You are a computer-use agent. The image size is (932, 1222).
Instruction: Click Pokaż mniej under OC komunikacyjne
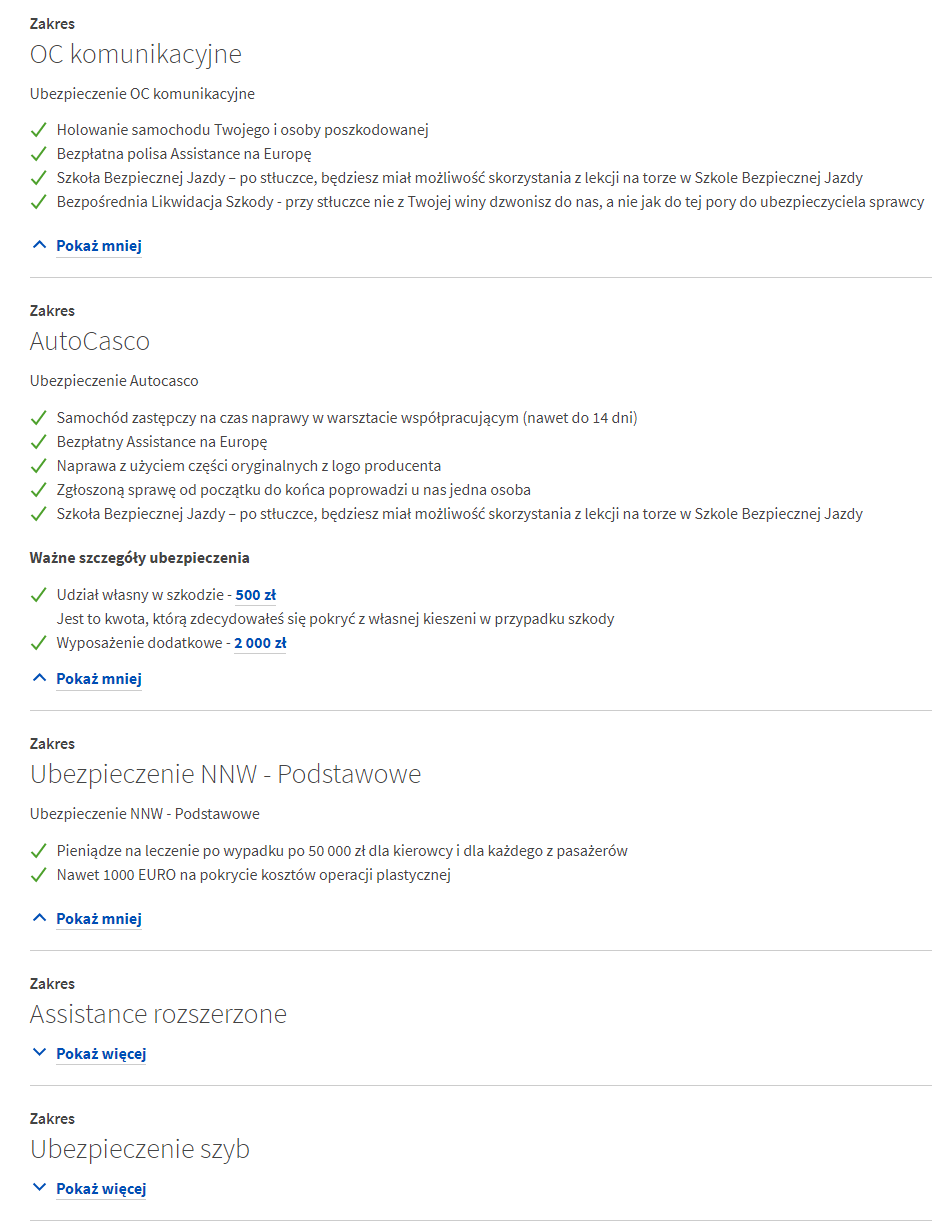click(99, 245)
